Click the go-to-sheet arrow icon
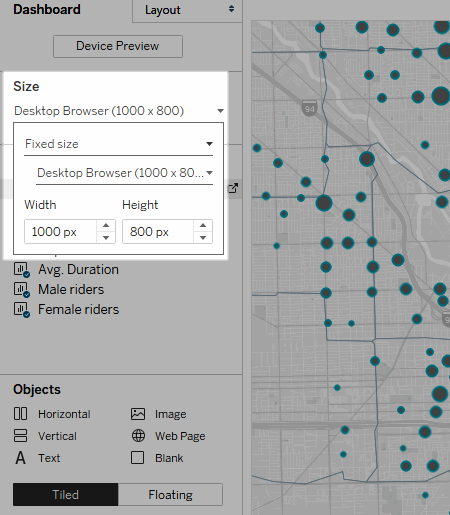 pyautogui.click(x=233, y=188)
